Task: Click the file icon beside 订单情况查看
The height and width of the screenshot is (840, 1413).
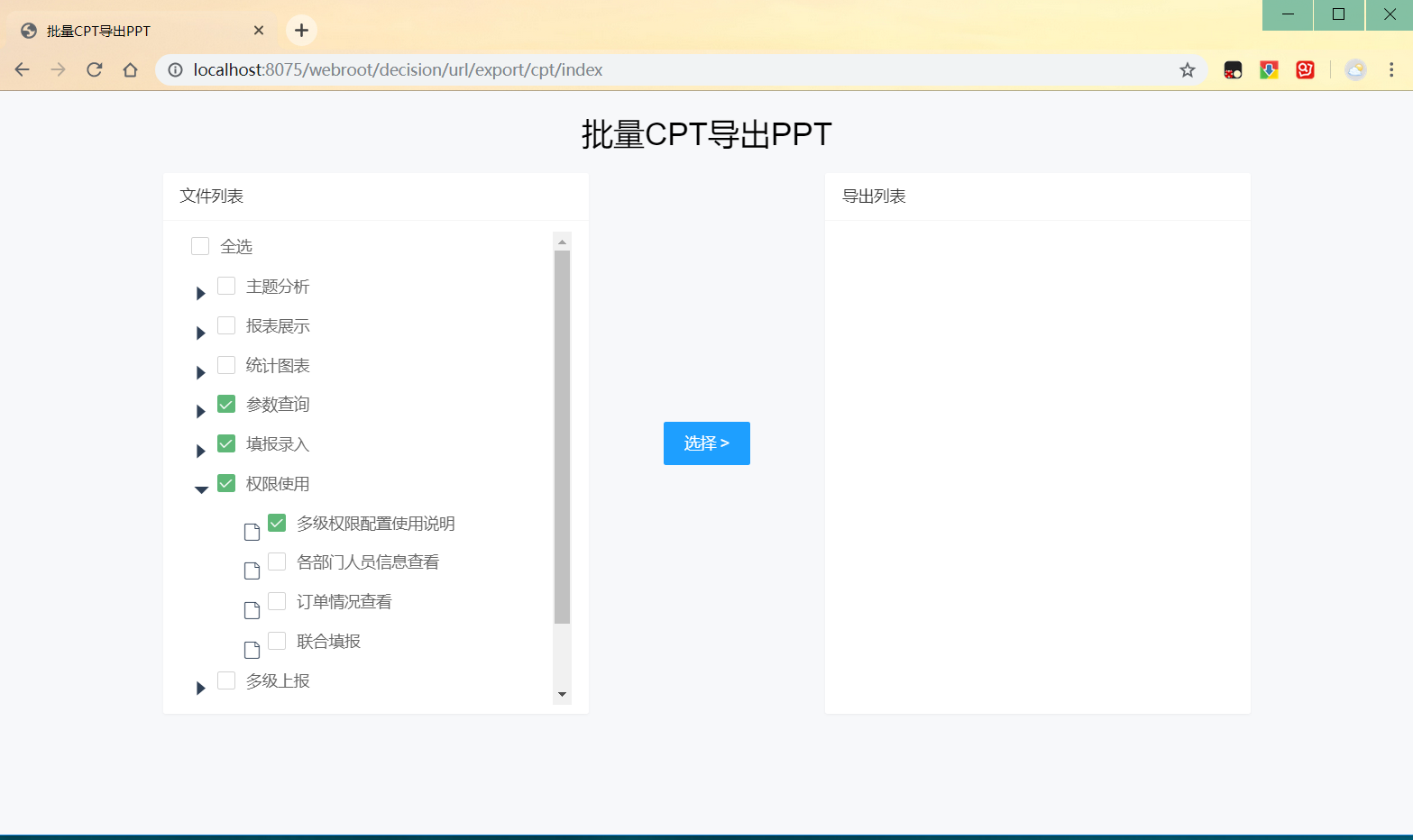Action: [252, 610]
